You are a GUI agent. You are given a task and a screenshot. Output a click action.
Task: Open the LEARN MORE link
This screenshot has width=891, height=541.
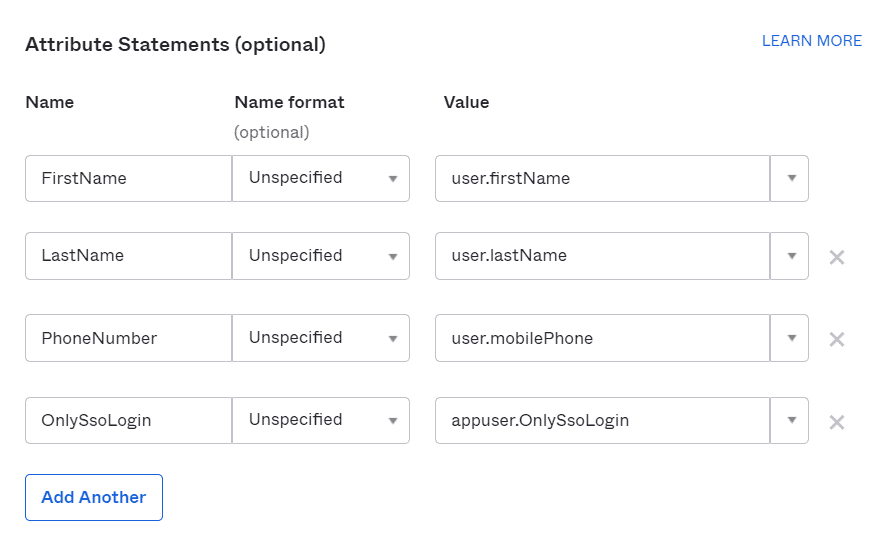point(811,41)
